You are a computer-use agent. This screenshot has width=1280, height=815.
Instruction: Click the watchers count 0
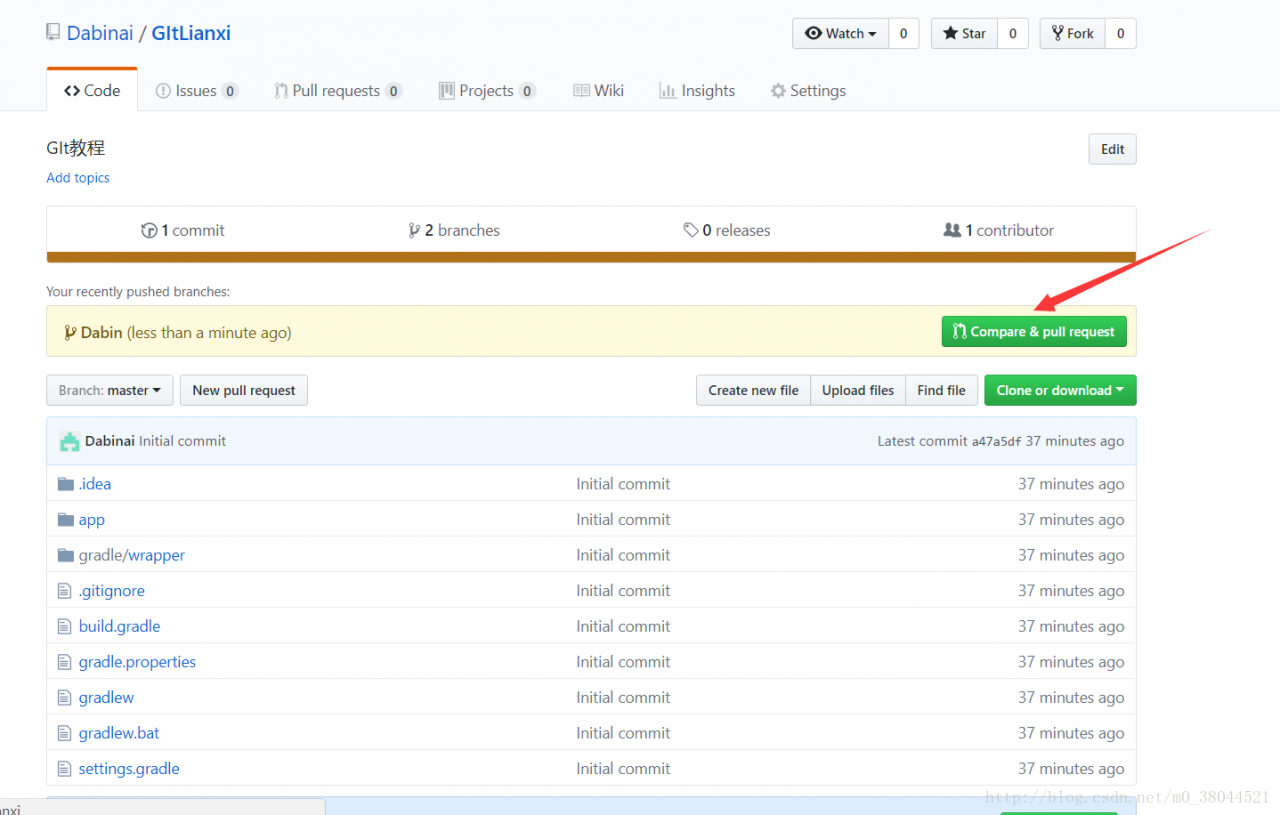pyautogui.click(x=903, y=33)
